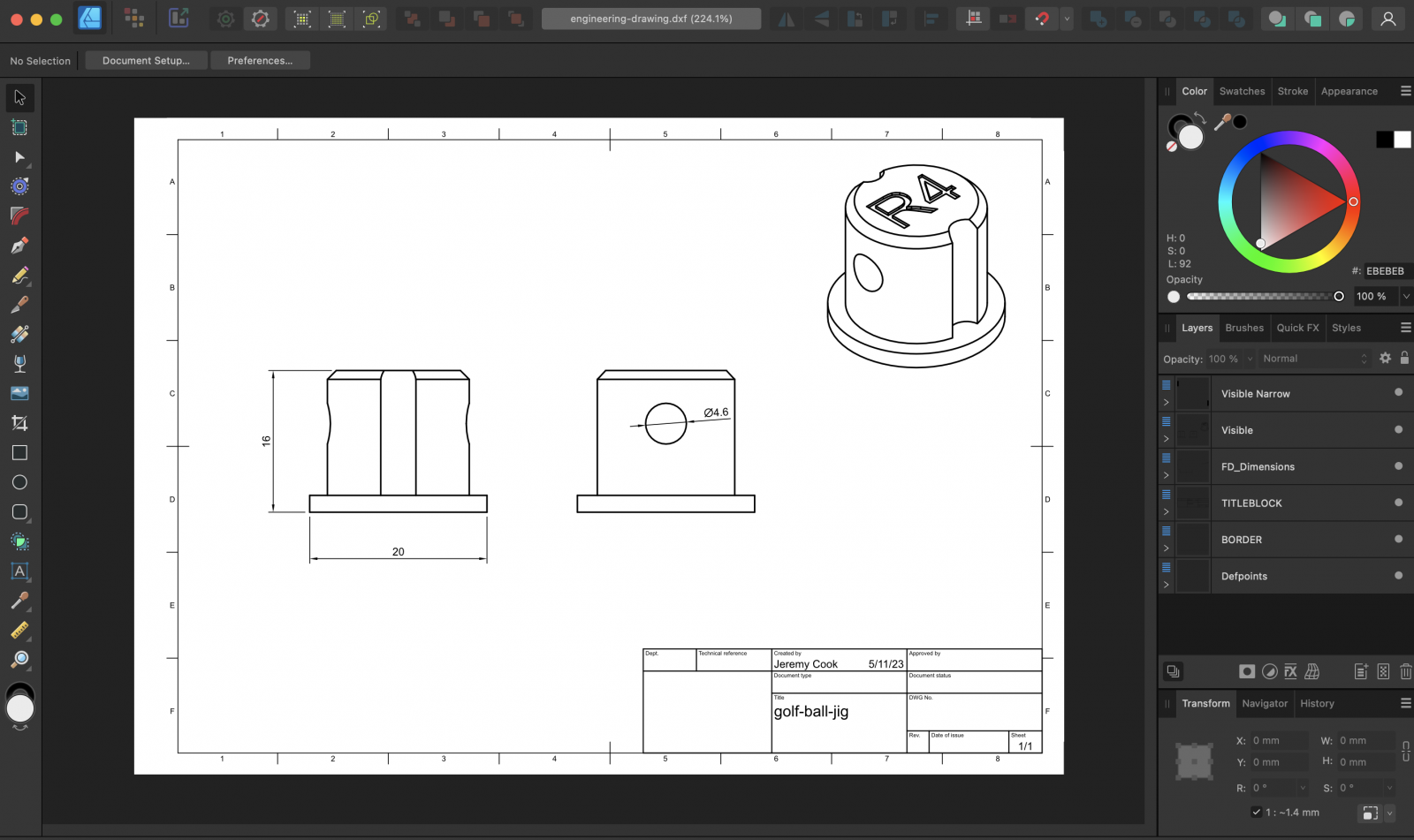Switch to the Swatches tab
The height and width of the screenshot is (840, 1414).
coord(1242,91)
